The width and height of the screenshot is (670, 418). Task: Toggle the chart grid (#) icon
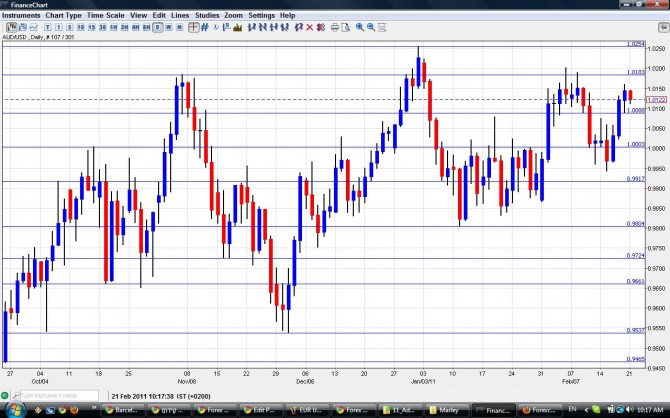pos(205,27)
